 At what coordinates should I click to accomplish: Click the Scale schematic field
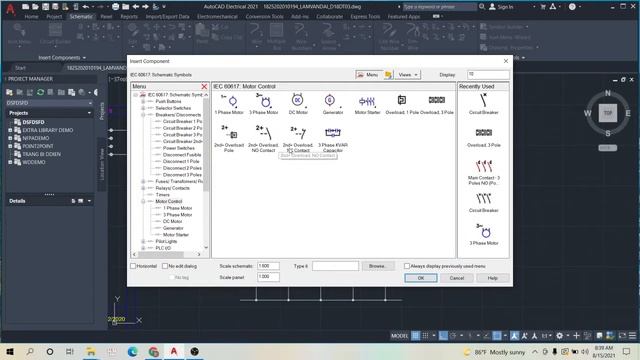click(268, 266)
